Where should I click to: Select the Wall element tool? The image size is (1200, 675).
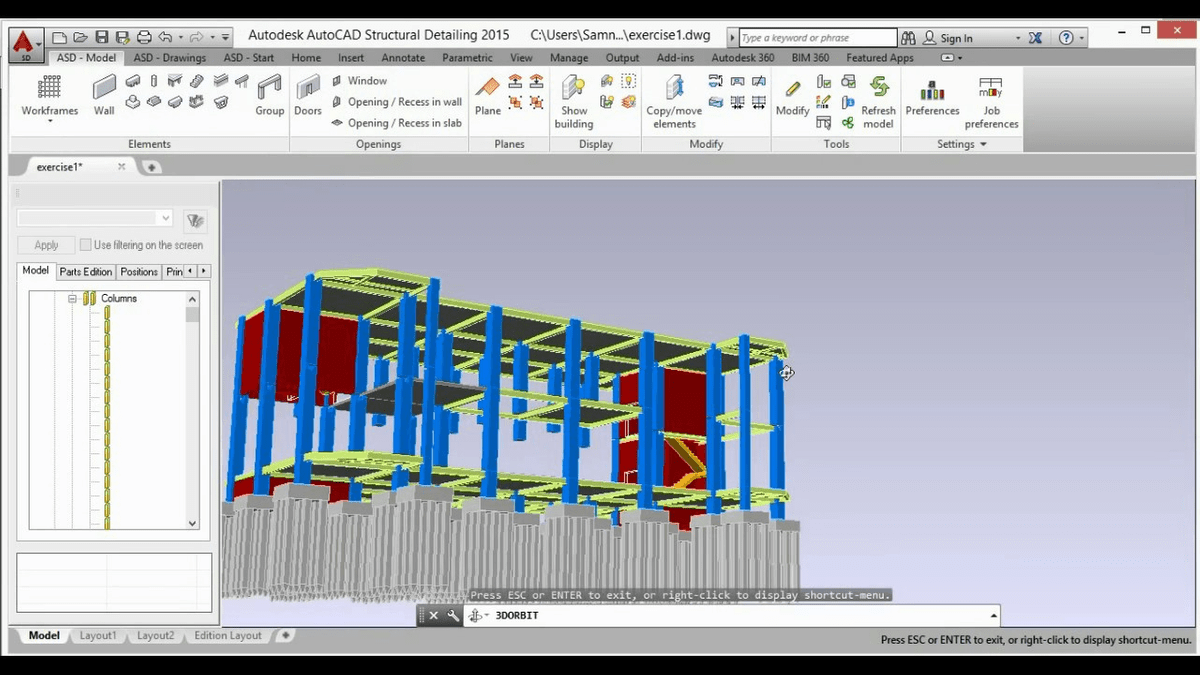pos(104,96)
